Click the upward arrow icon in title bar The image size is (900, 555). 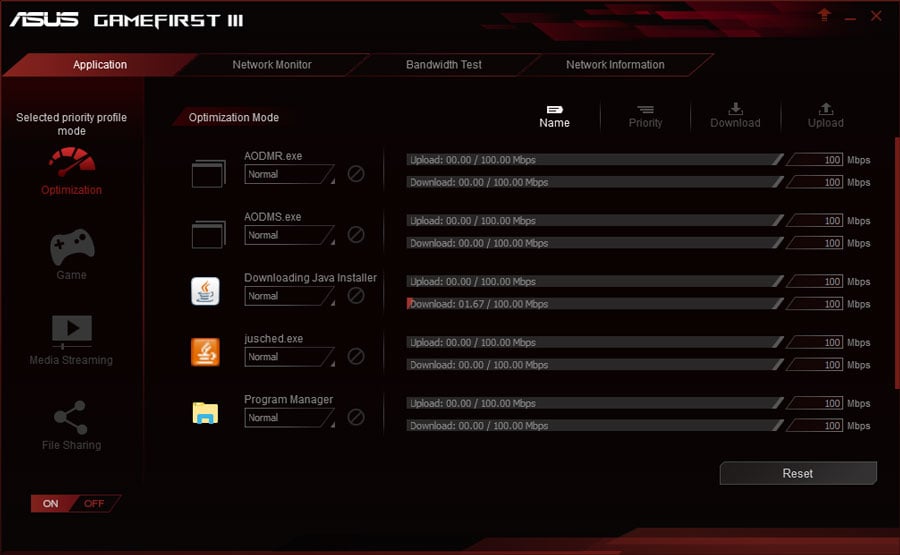[x=824, y=15]
